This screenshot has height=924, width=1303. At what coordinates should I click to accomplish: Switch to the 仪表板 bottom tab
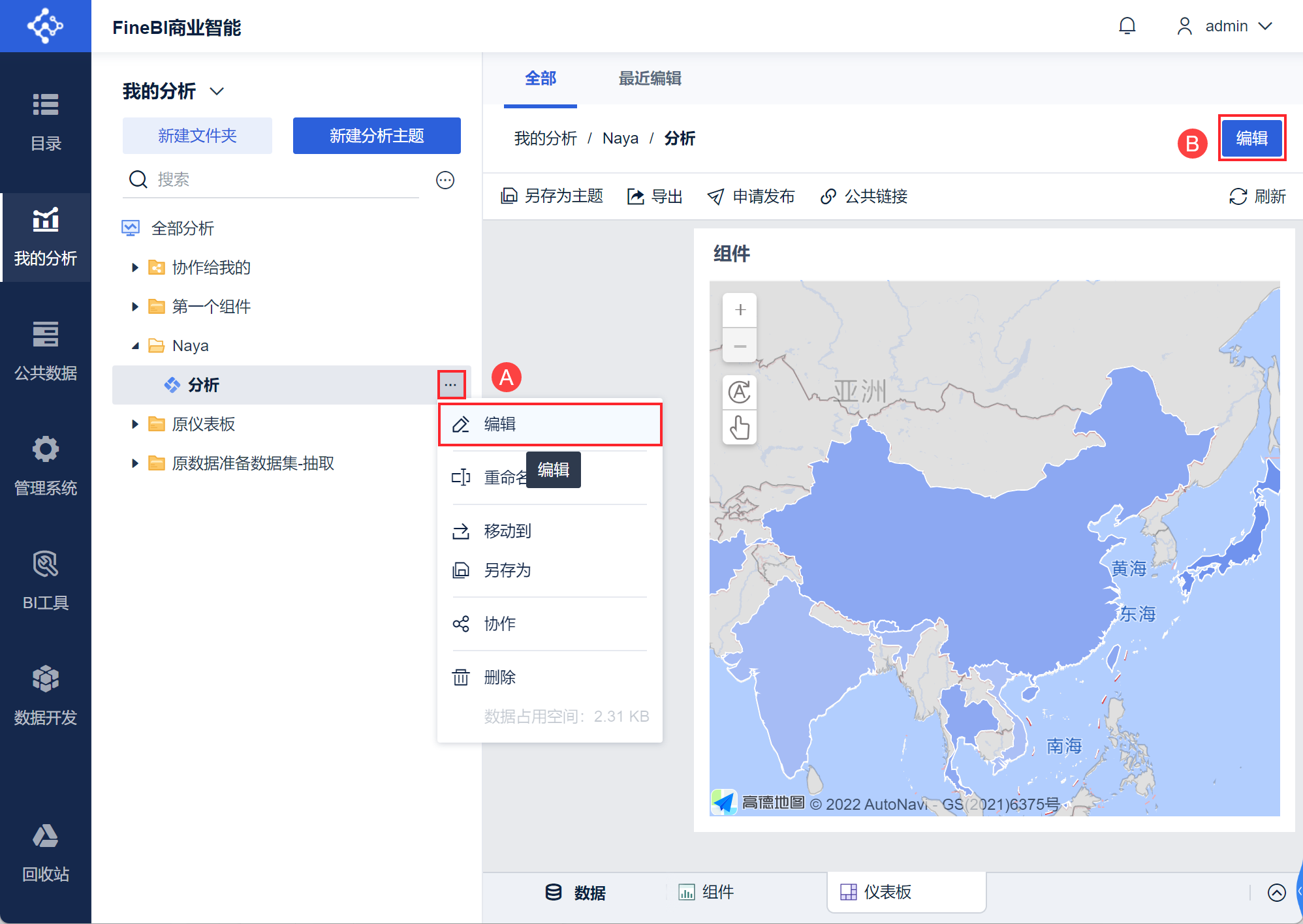[887, 892]
